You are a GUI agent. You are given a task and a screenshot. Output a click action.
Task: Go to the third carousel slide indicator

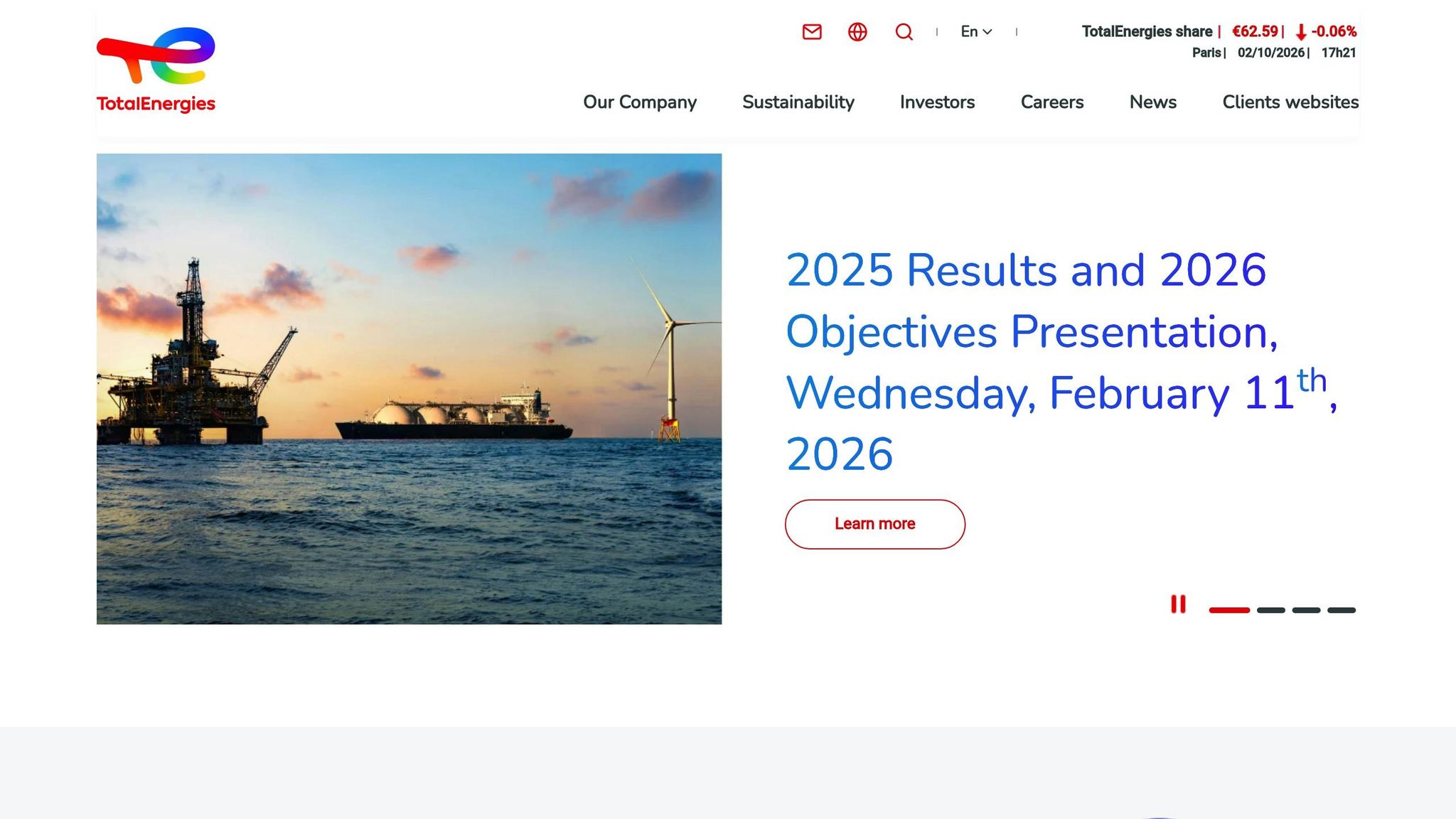[x=1306, y=610]
